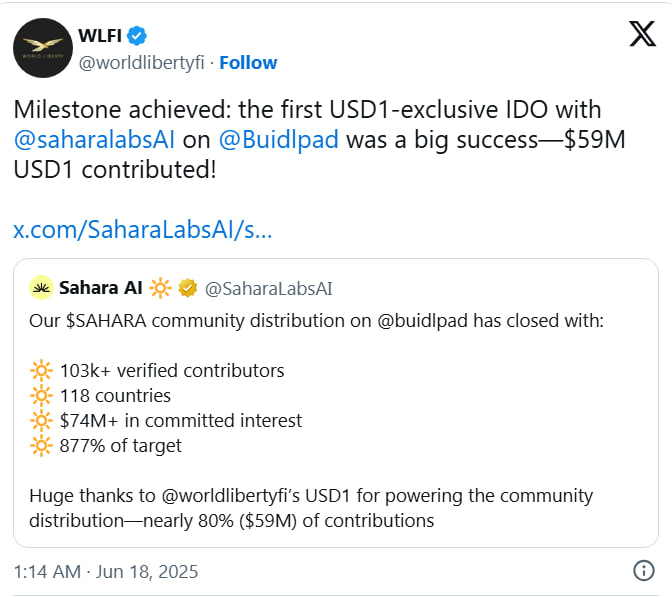Click the sun emoji after Sahara AI name
672x597 pixels.
pyautogui.click(x=161, y=289)
